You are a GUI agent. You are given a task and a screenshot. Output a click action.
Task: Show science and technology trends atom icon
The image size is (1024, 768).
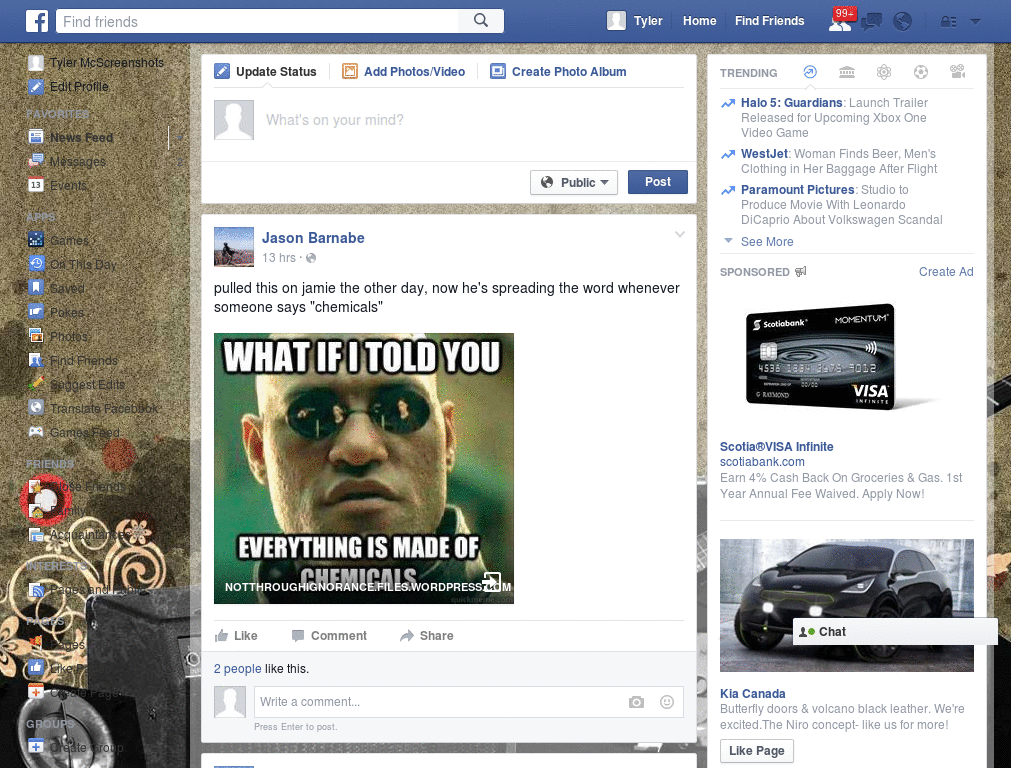pos(884,72)
